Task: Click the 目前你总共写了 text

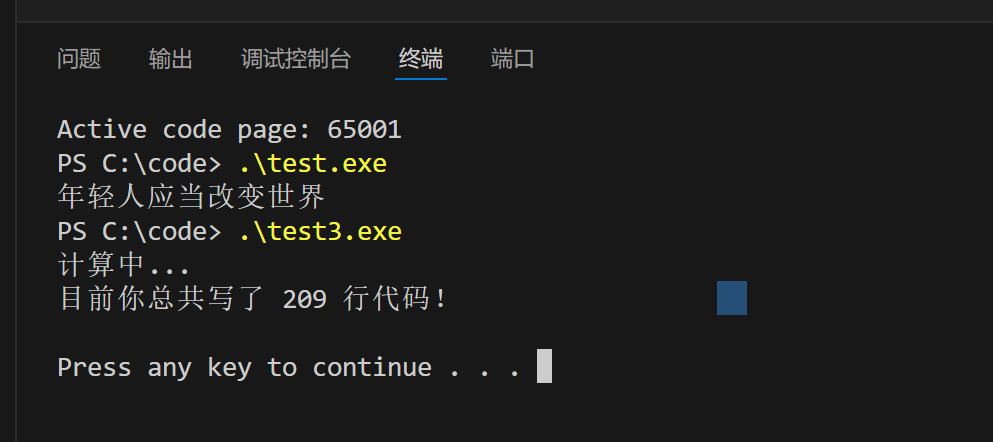Action: point(161,299)
